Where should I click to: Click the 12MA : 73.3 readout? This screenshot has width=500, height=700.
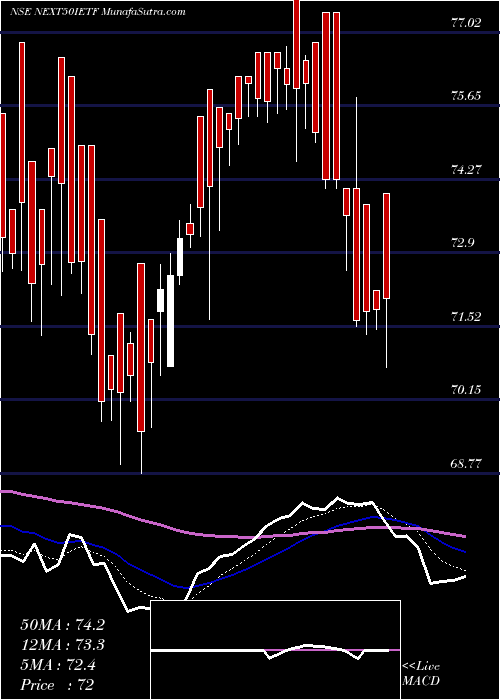63,645
